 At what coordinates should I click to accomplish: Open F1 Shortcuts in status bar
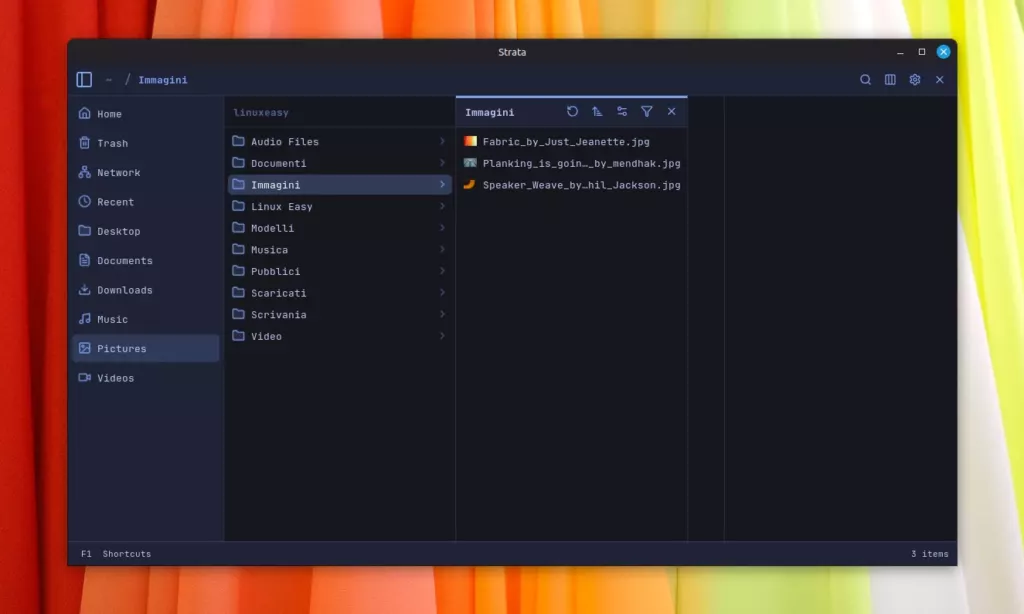click(x=116, y=554)
